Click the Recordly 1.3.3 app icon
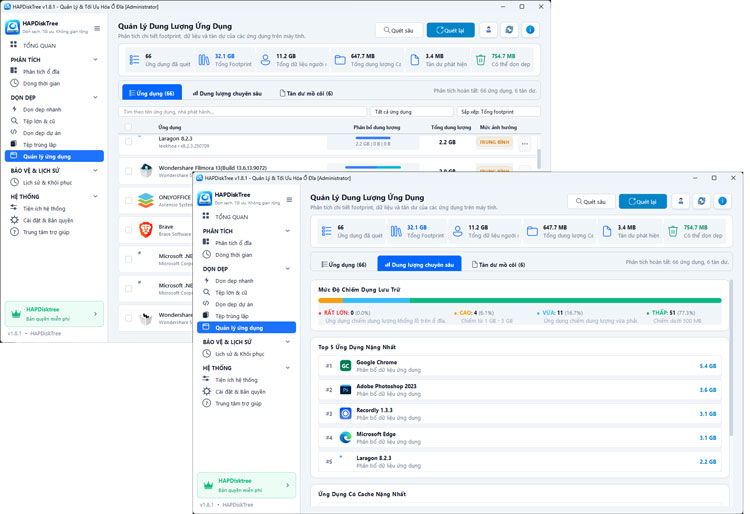Viewport: 750px width, 514px height. pos(345,414)
